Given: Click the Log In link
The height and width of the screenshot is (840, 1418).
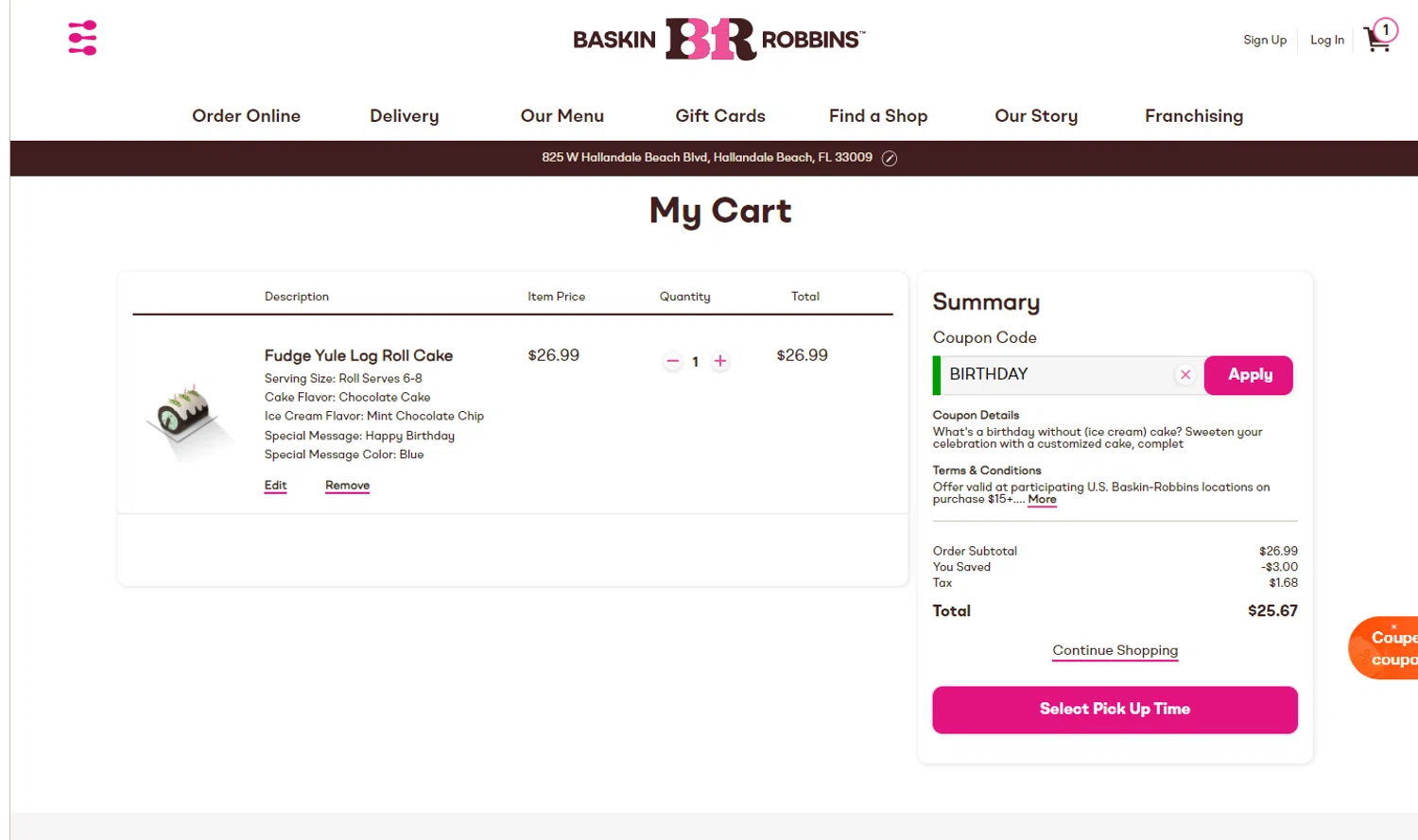Looking at the screenshot, I should click(1327, 40).
